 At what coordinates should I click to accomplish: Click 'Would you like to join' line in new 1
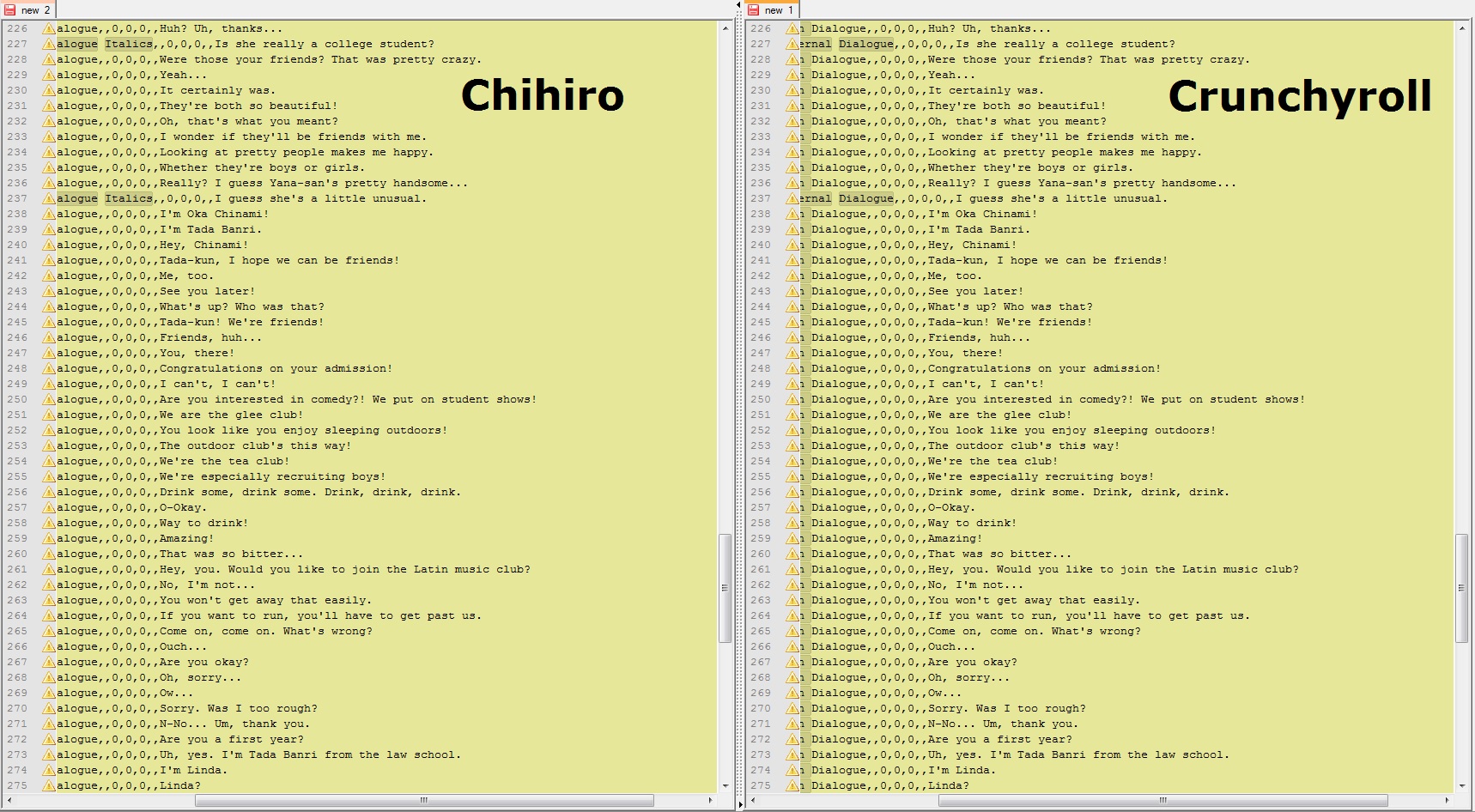pyautogui.click(x=1114, y=570)
